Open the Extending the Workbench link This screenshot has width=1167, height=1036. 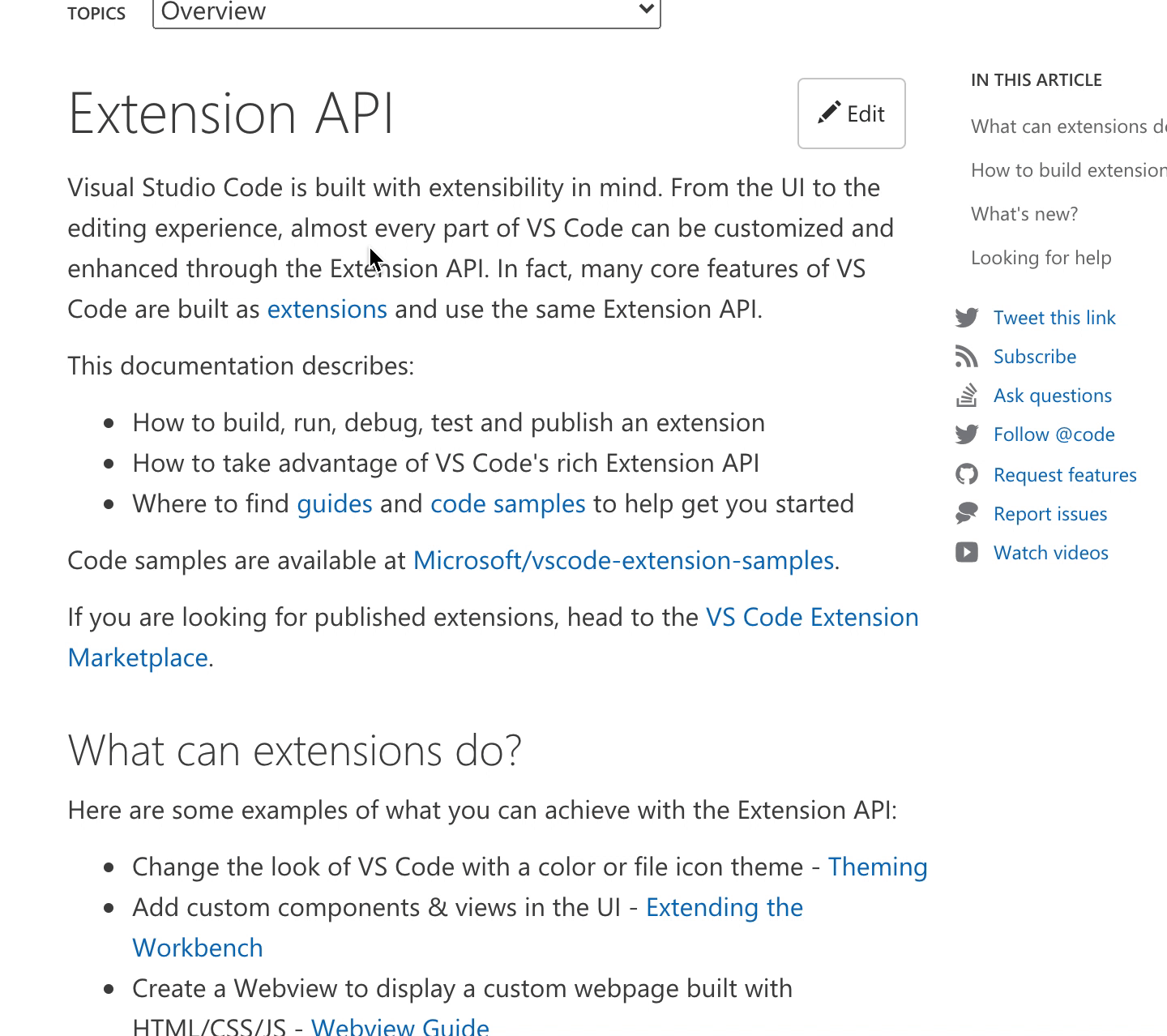pos(724,907)
